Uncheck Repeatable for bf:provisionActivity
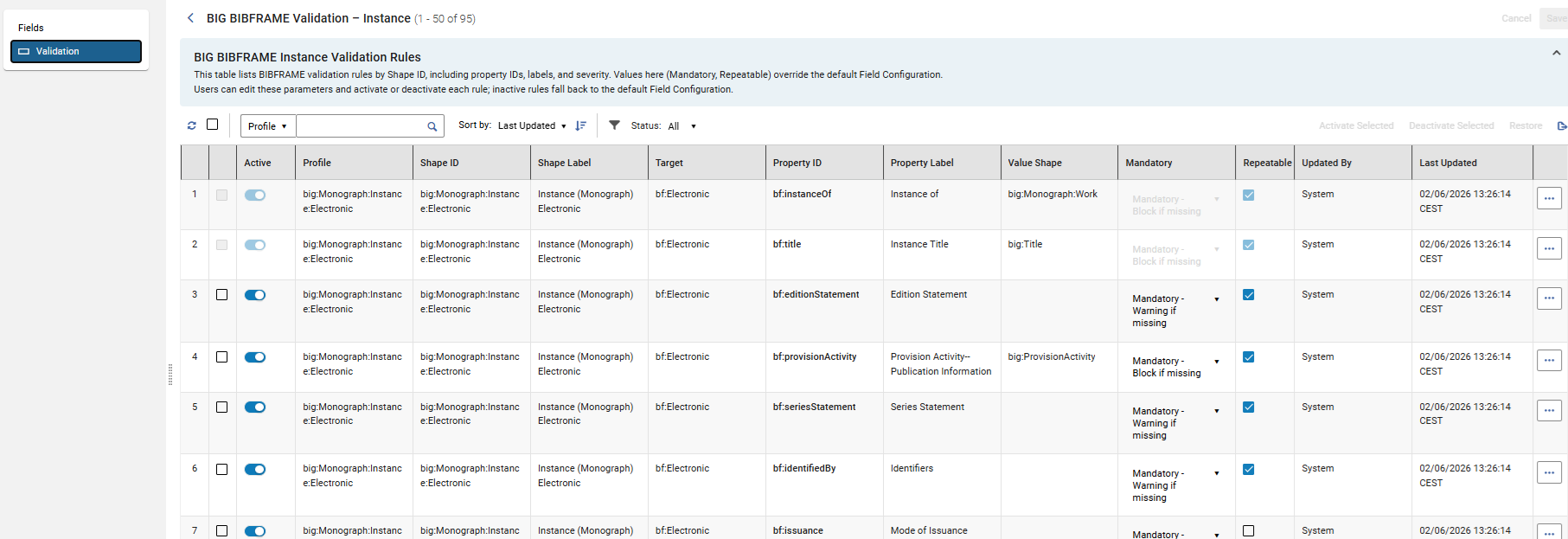The image size is (1568, 539). pos(1249,357)
